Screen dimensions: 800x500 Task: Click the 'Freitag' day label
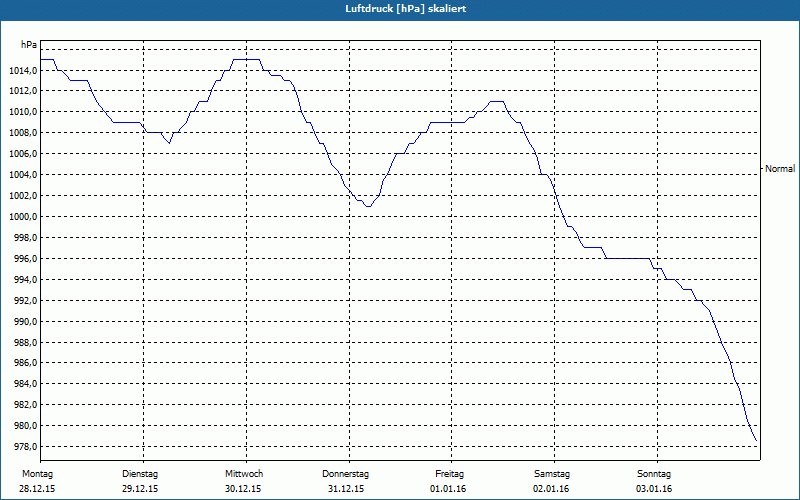point(449,474)
